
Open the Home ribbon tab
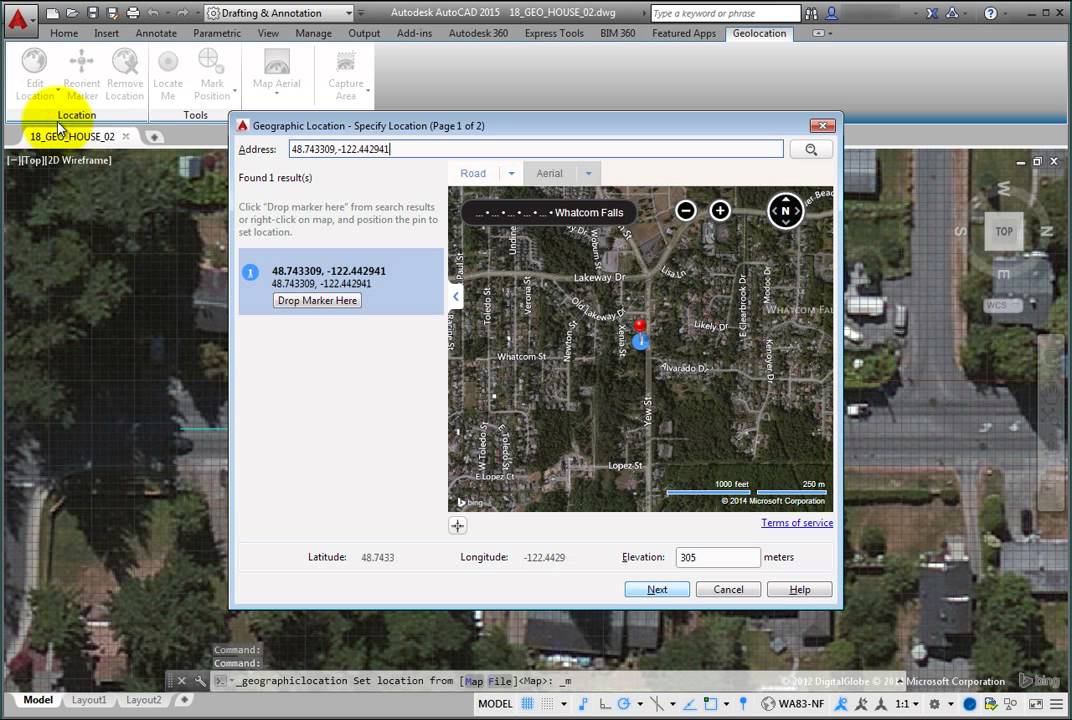64,33
